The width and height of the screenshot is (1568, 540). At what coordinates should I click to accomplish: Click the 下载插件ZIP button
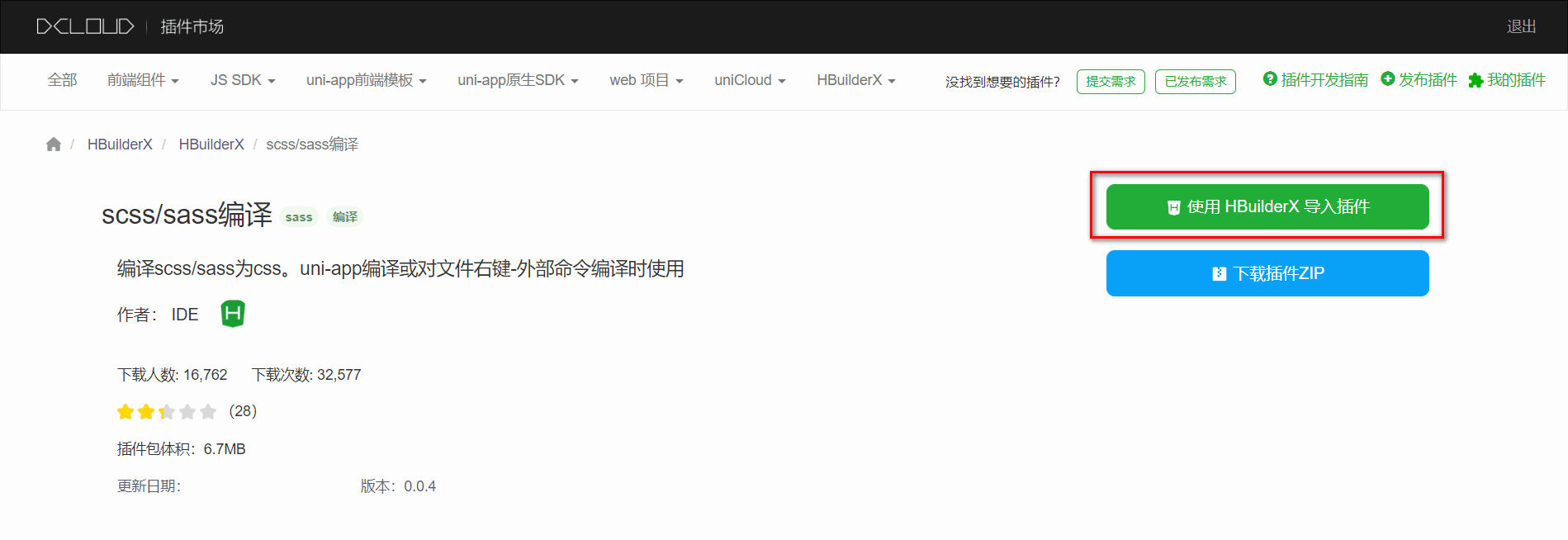(x=1267, y=273)
